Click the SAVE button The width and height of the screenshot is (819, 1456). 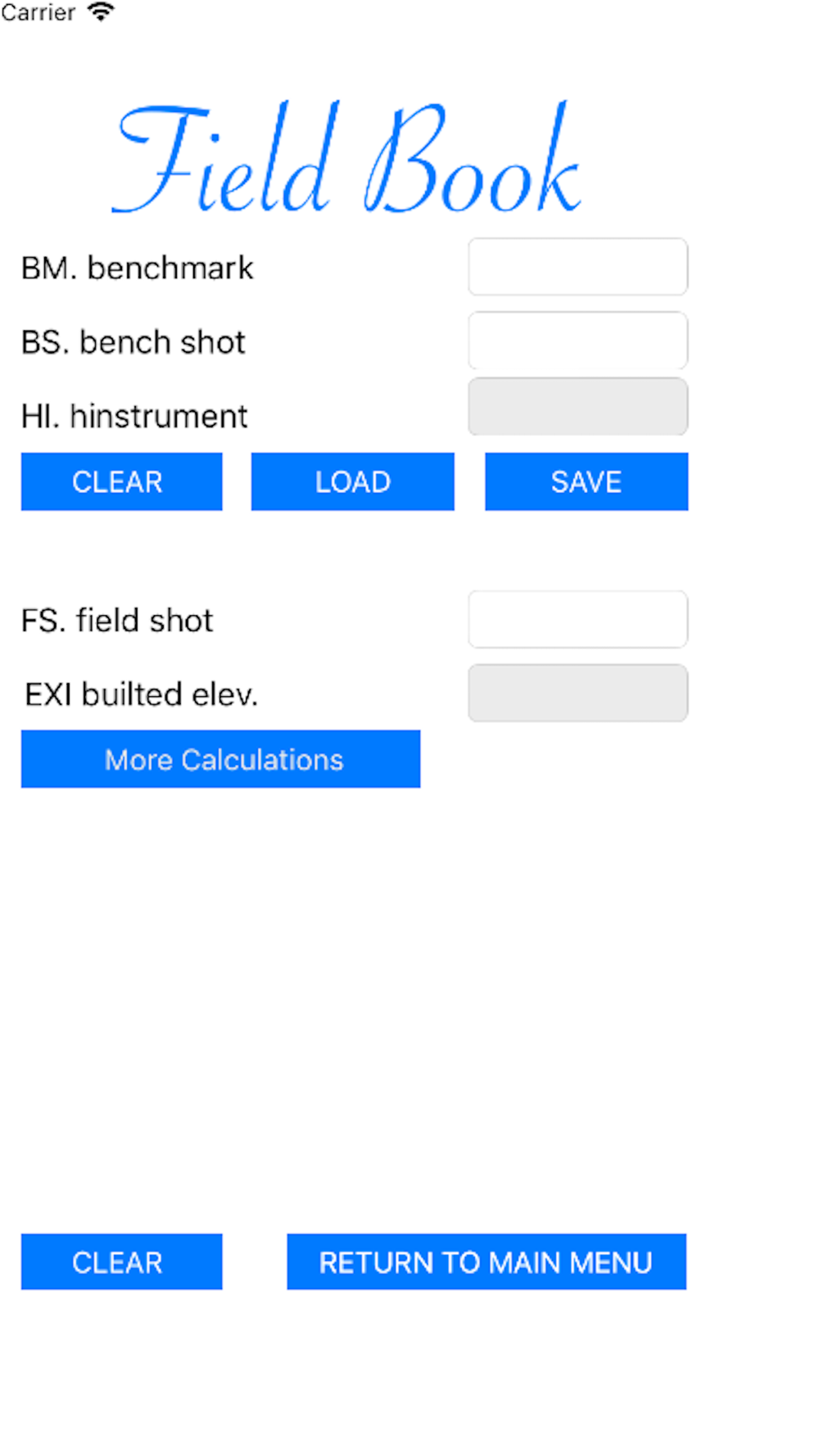pyautogui.click(x=586, y=482)
